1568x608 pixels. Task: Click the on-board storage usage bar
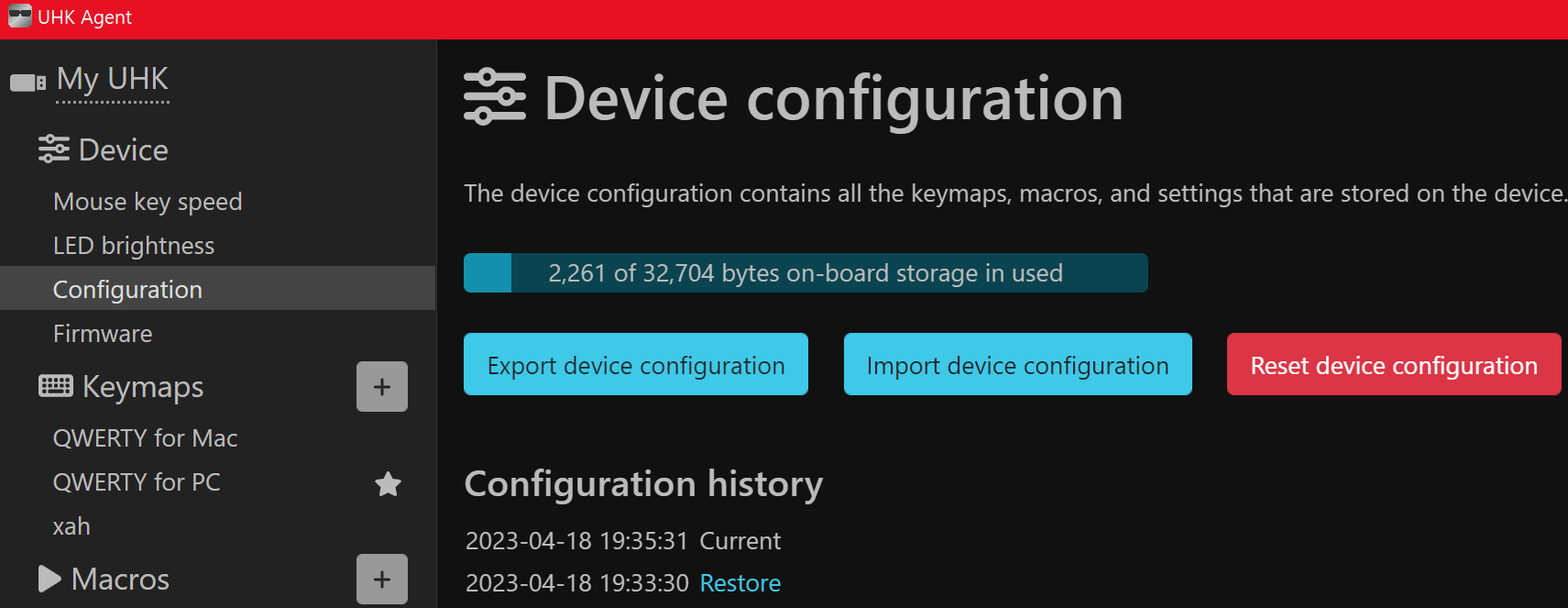tap(805, 273)
